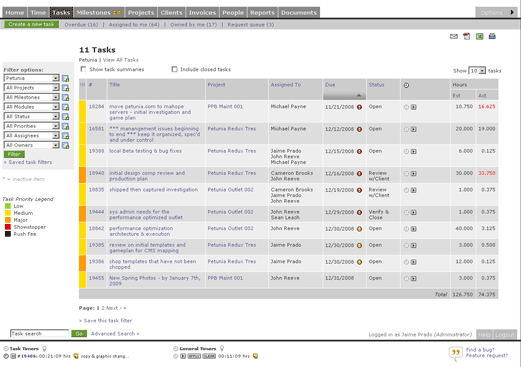Go to page 2 of tasks
Image resolution: width=521 pixels, height=367 pixels.
(103, 308)
